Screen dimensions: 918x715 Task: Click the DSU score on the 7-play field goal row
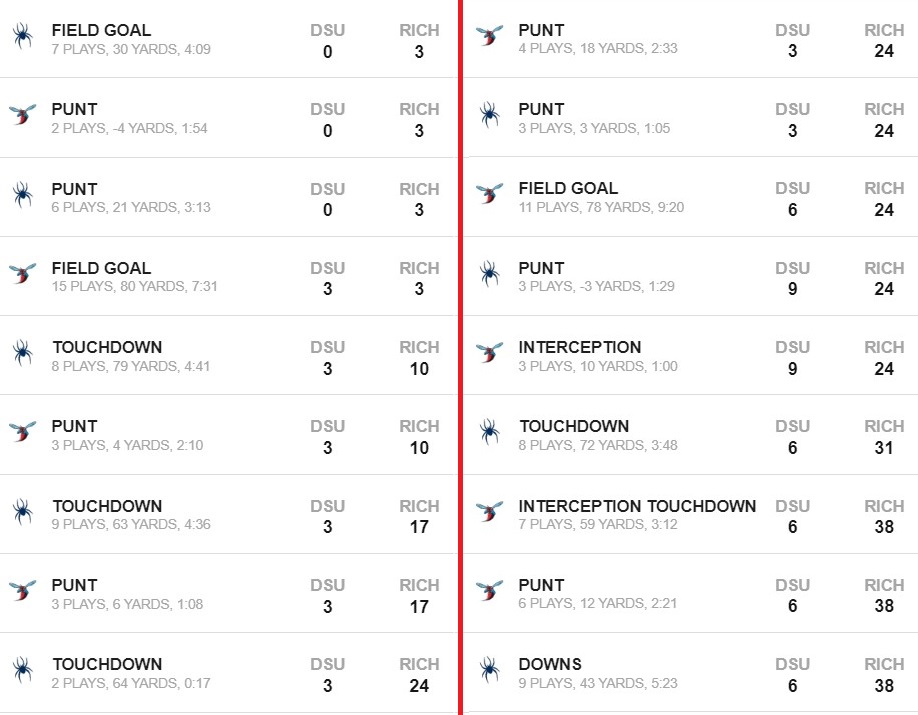(327, 52)
